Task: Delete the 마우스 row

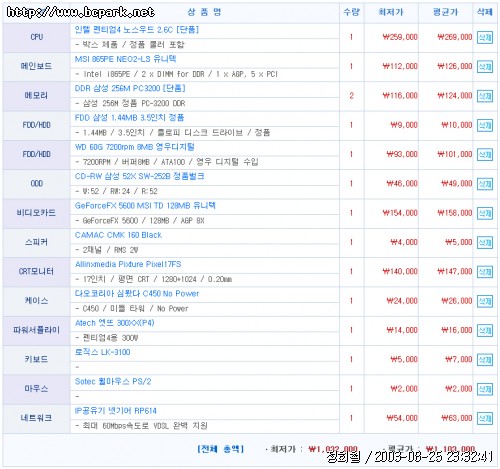Action: coord(485,389)
